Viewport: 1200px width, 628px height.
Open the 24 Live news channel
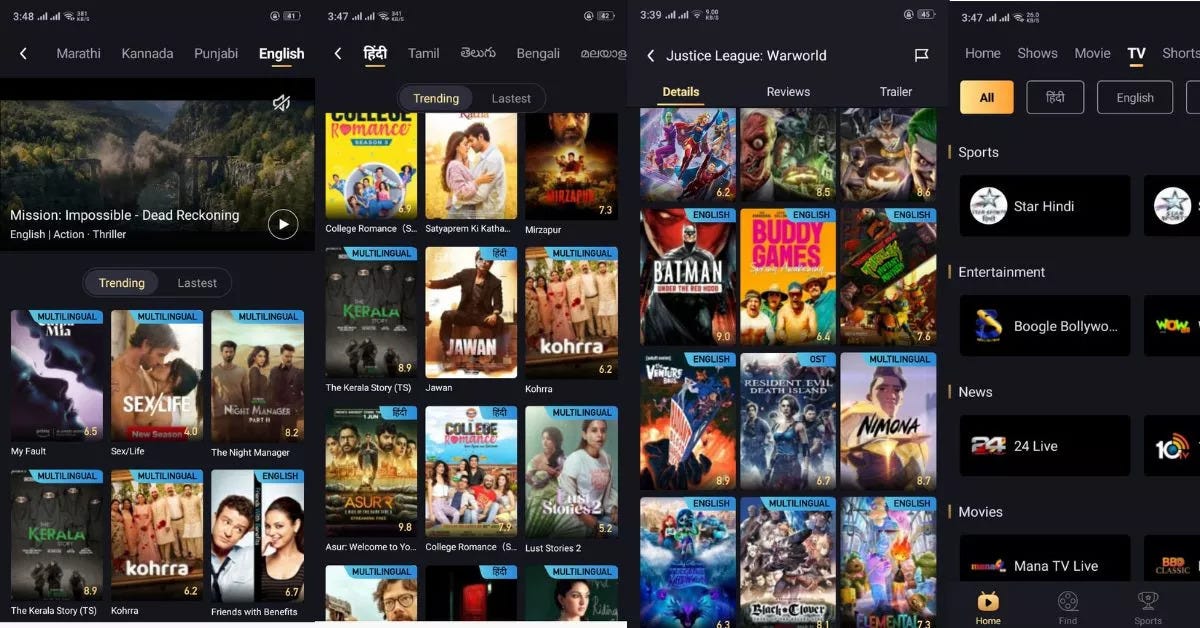1045,446
